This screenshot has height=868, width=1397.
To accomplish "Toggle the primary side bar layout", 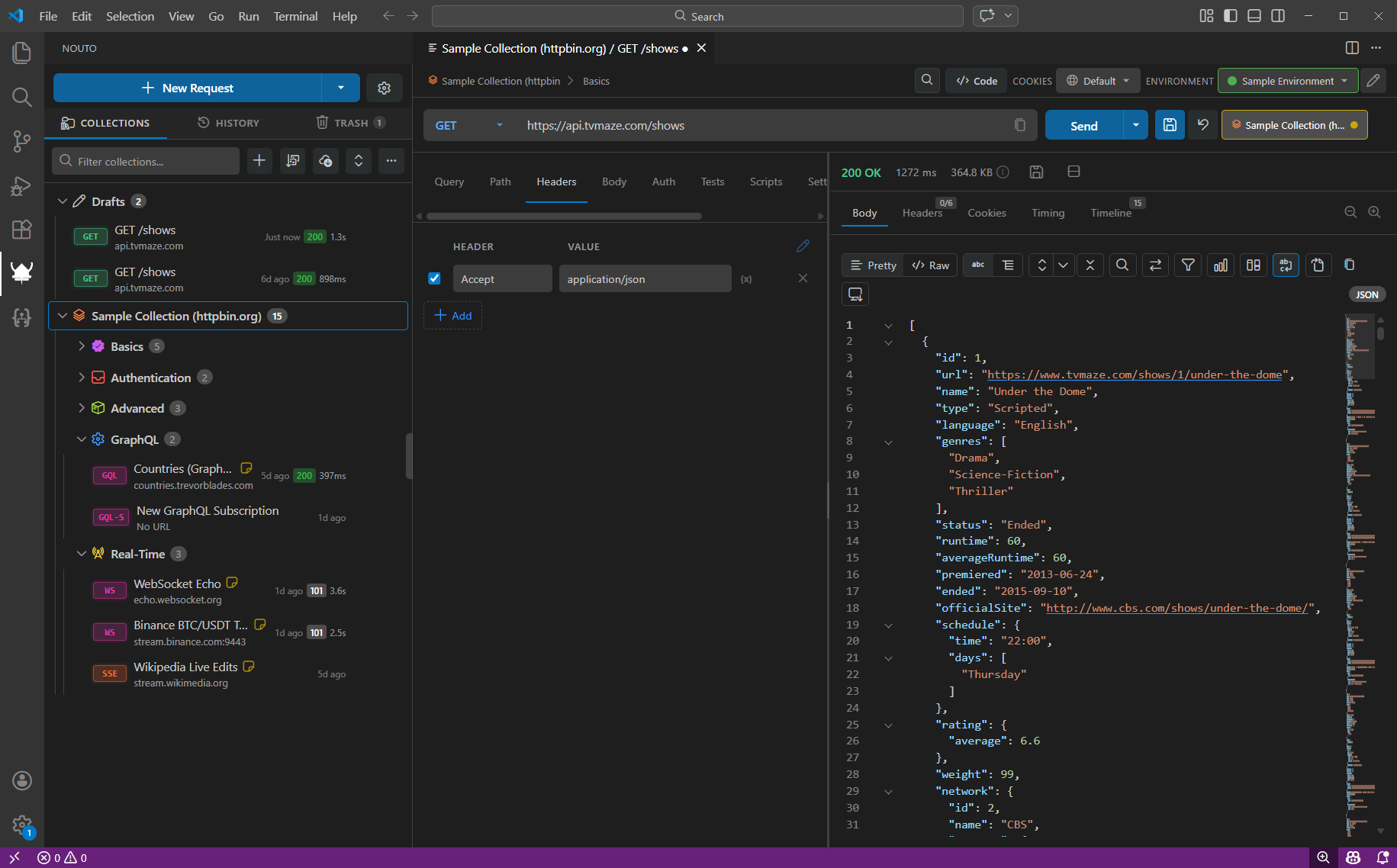I will [x=1230, y=16].
